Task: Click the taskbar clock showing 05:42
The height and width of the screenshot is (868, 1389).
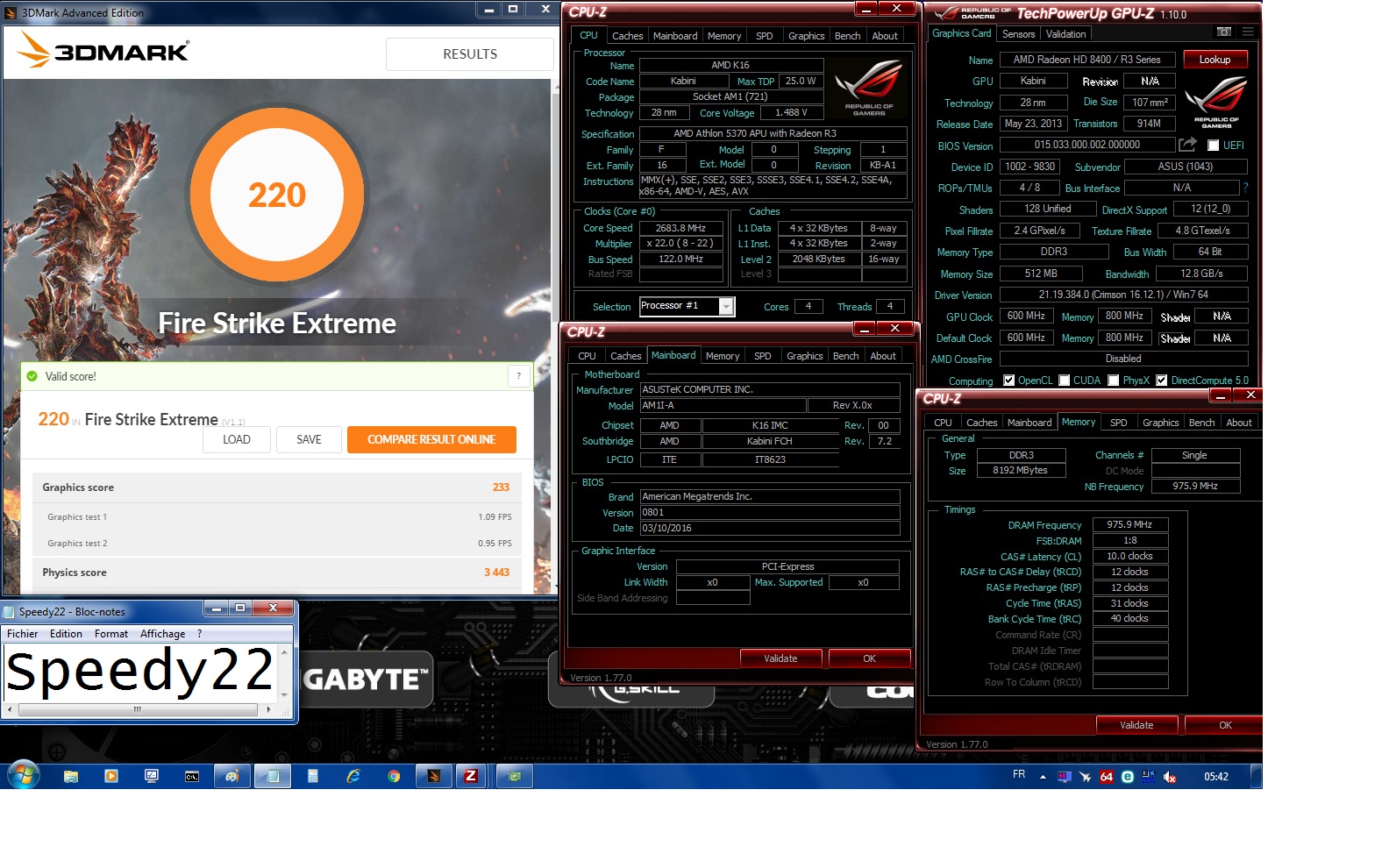Action: pos(1215,777)
